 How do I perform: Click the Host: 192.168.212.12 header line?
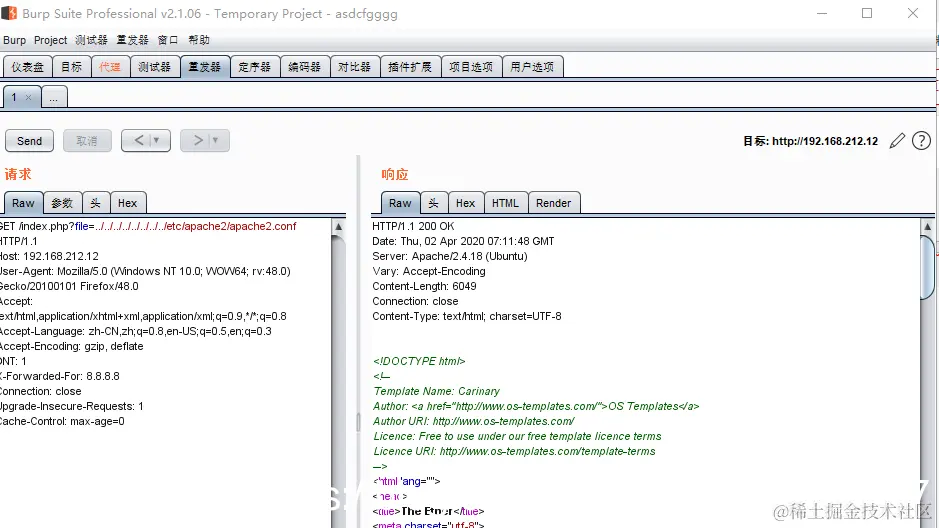click(49, 256)
